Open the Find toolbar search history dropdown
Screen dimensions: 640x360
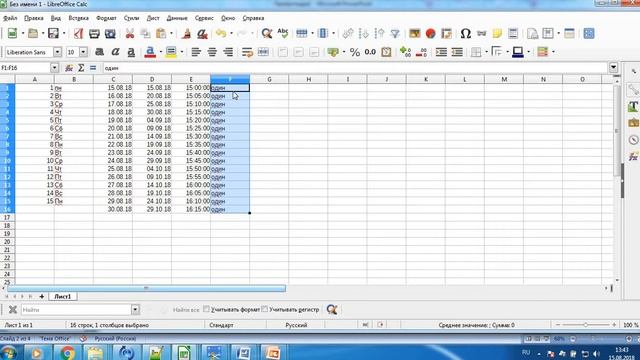click(x=135, y=309)
